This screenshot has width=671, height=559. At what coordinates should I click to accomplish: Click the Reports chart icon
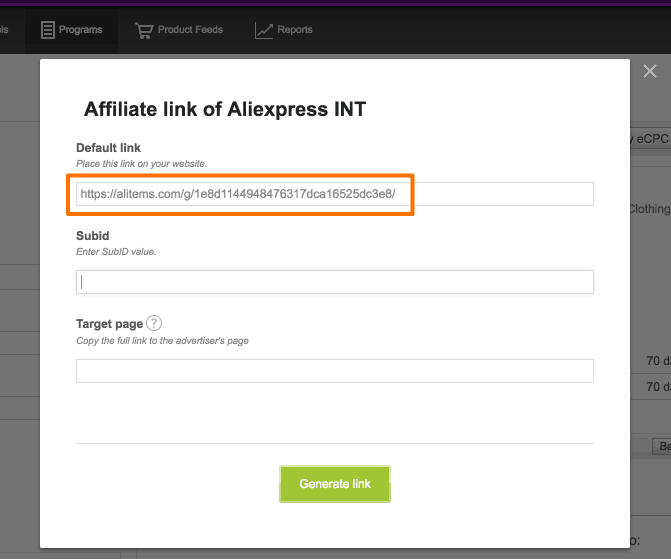coord(264,31)
